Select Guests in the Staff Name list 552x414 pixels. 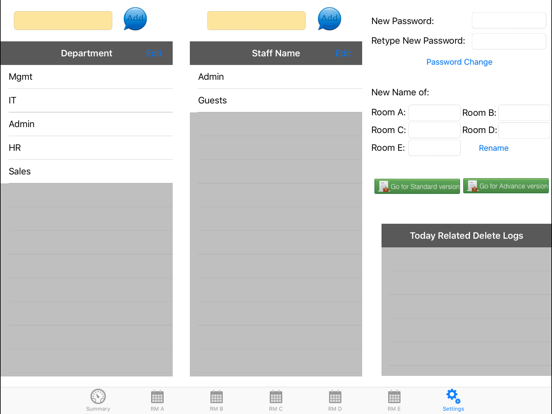[276, 100]
